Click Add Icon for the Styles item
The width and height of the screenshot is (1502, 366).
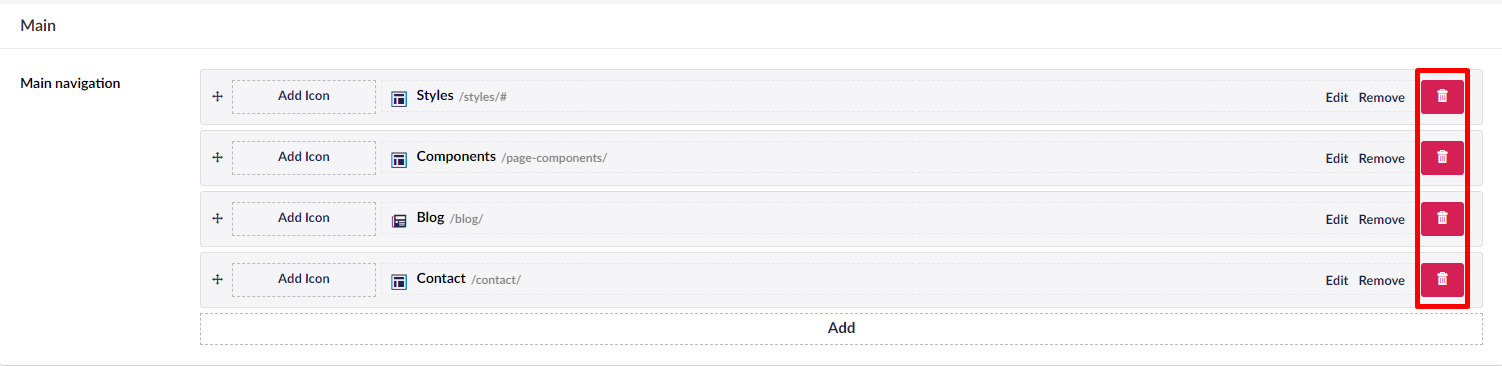click(304, 97)
